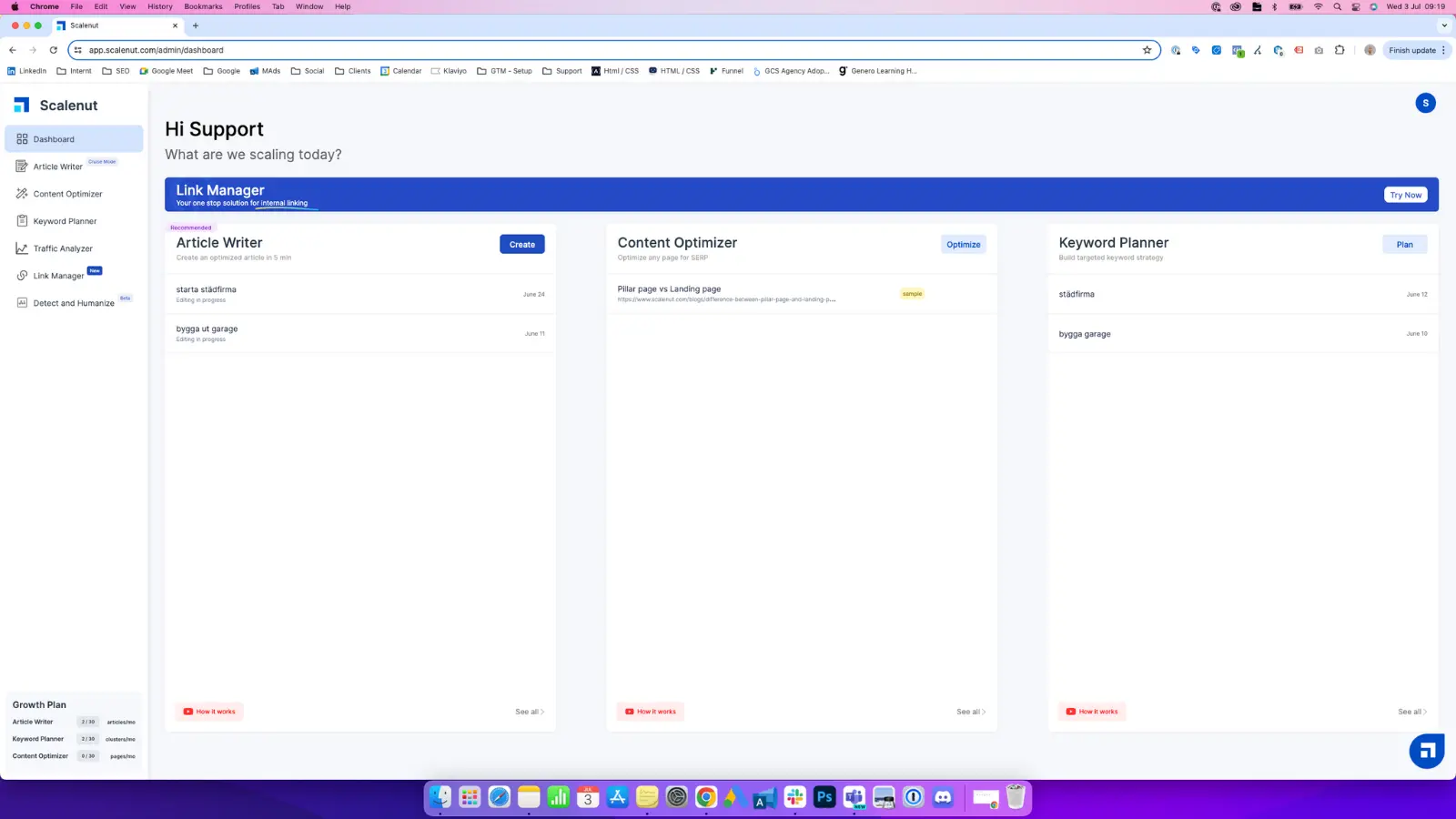Watch How it works for Keyword Planner
Screen dimensions: 1456x819
1092,712
